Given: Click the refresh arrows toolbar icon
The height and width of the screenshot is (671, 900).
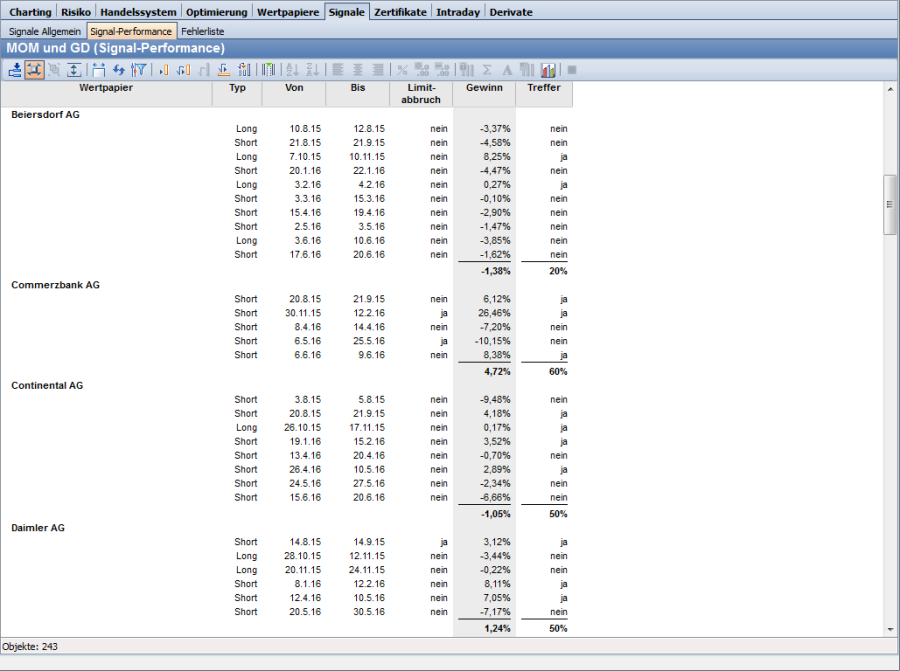Looking at the screenshot, I should coord(119,70).
